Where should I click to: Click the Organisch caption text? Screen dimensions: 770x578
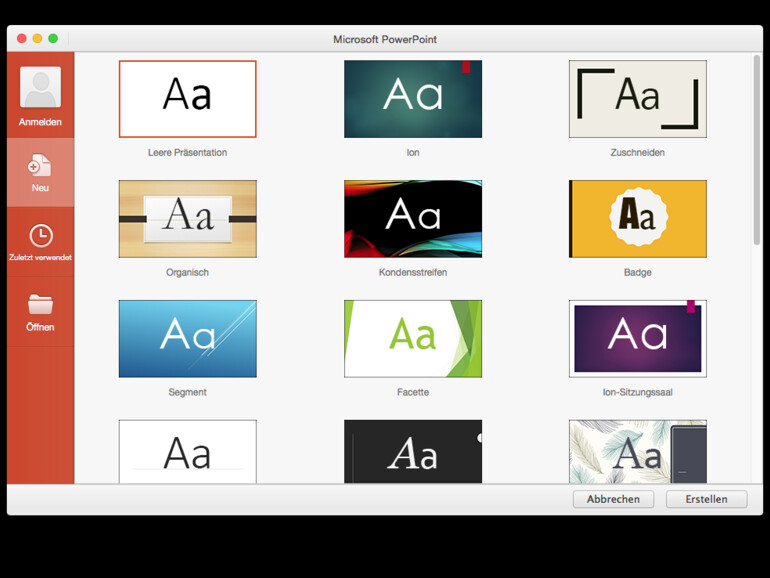tap(188, 273)
